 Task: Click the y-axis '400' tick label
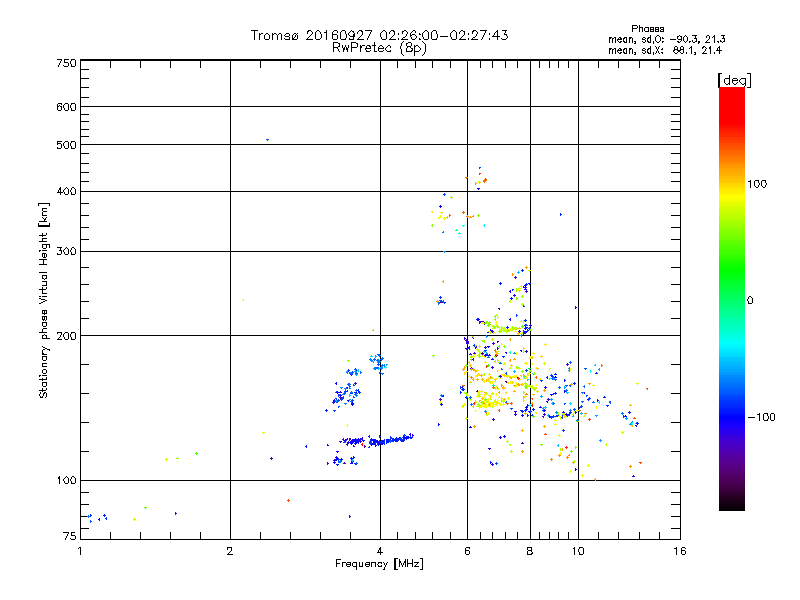(67, 192)
